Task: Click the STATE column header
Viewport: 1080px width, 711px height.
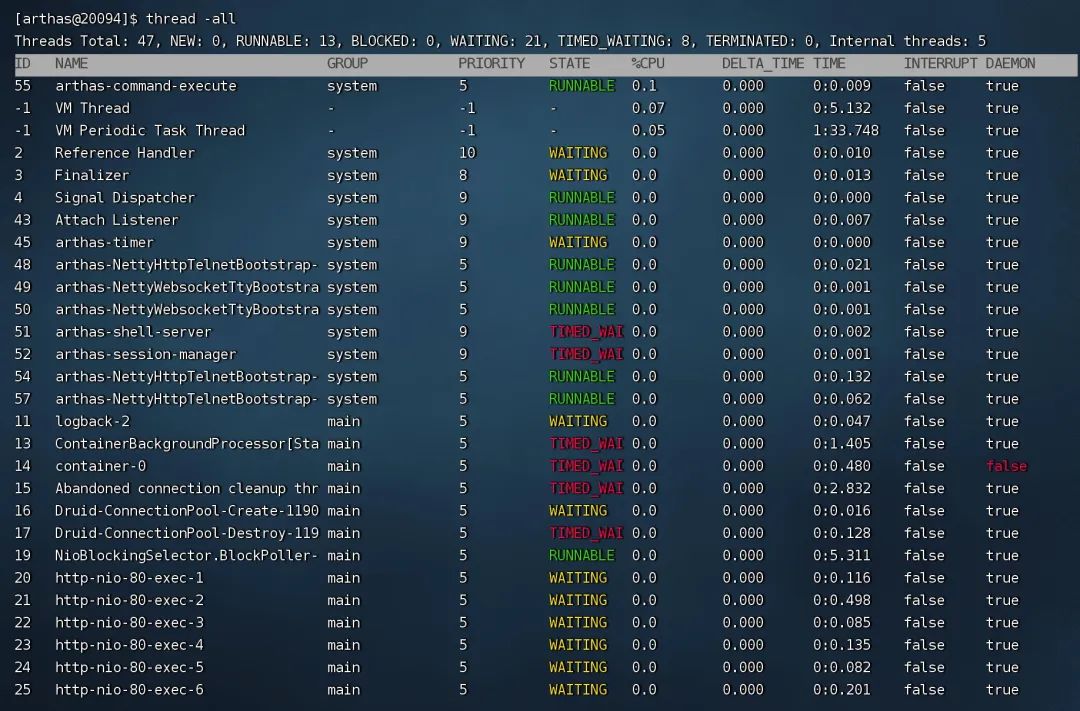Action: click(569, 63)
